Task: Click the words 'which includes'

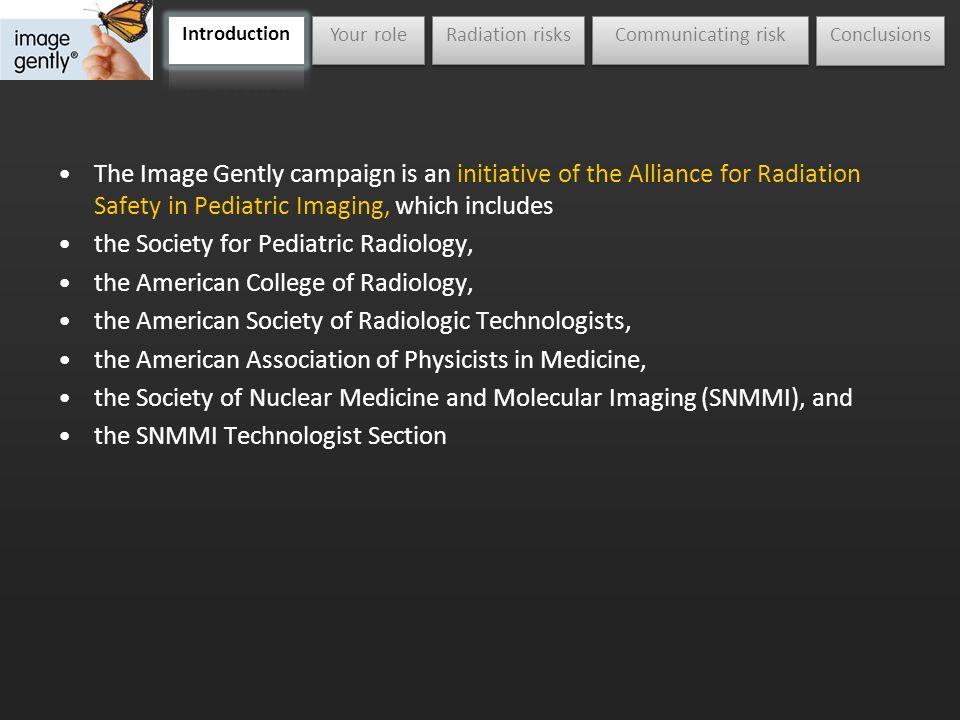Action: click(474, 206)
